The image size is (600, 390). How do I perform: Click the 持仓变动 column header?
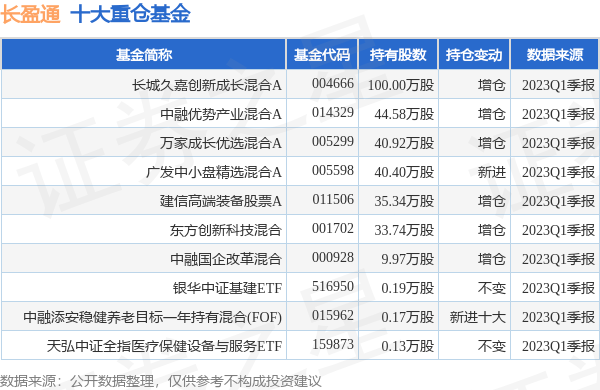tap(474, 55)
